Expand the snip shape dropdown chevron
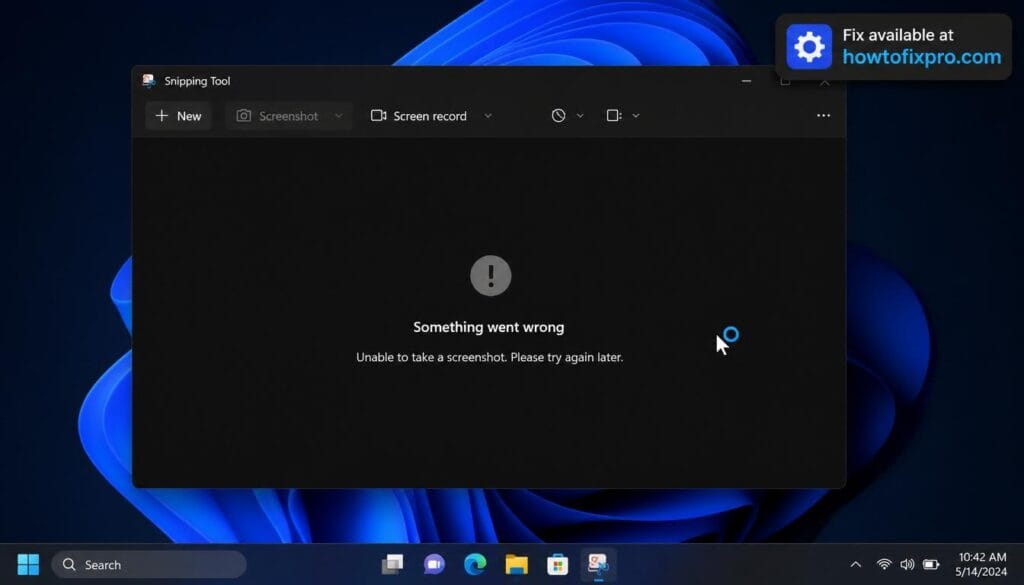This screenshot has width=1024, height=585. click(636, 116)
